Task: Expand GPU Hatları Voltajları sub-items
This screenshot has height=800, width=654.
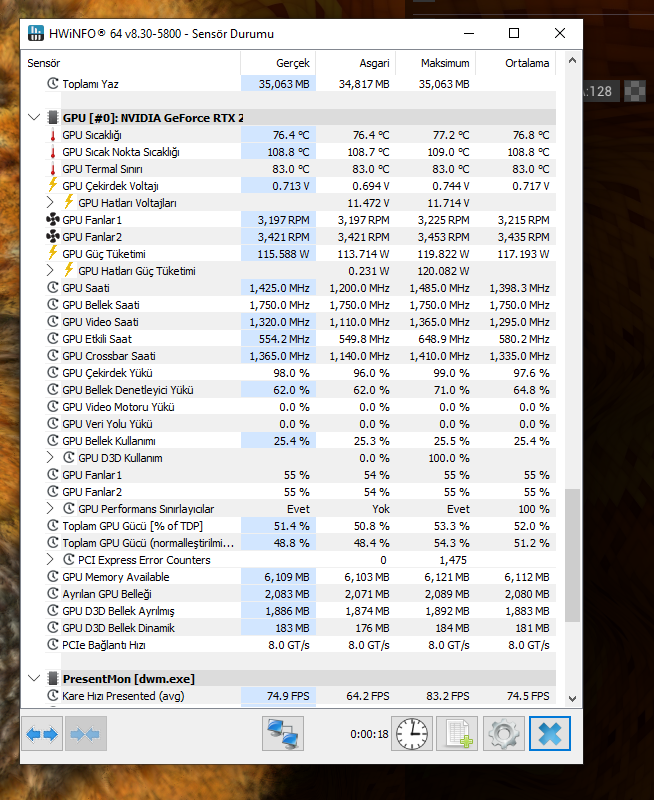Action: 50,203
